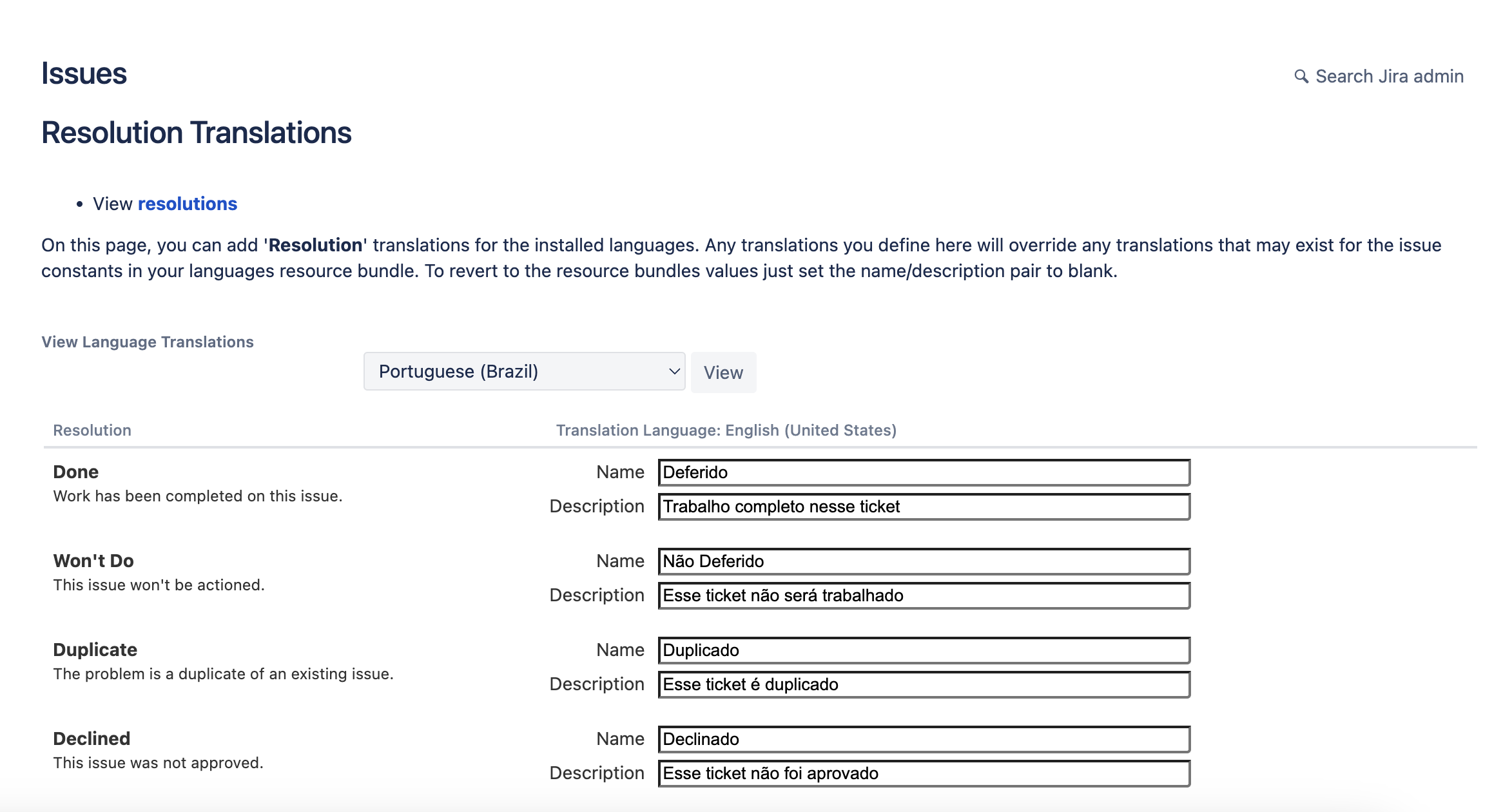Screen dimensions: 1503x812
Task: Click the Translation Language column header
Action: [x=726, y=430]
